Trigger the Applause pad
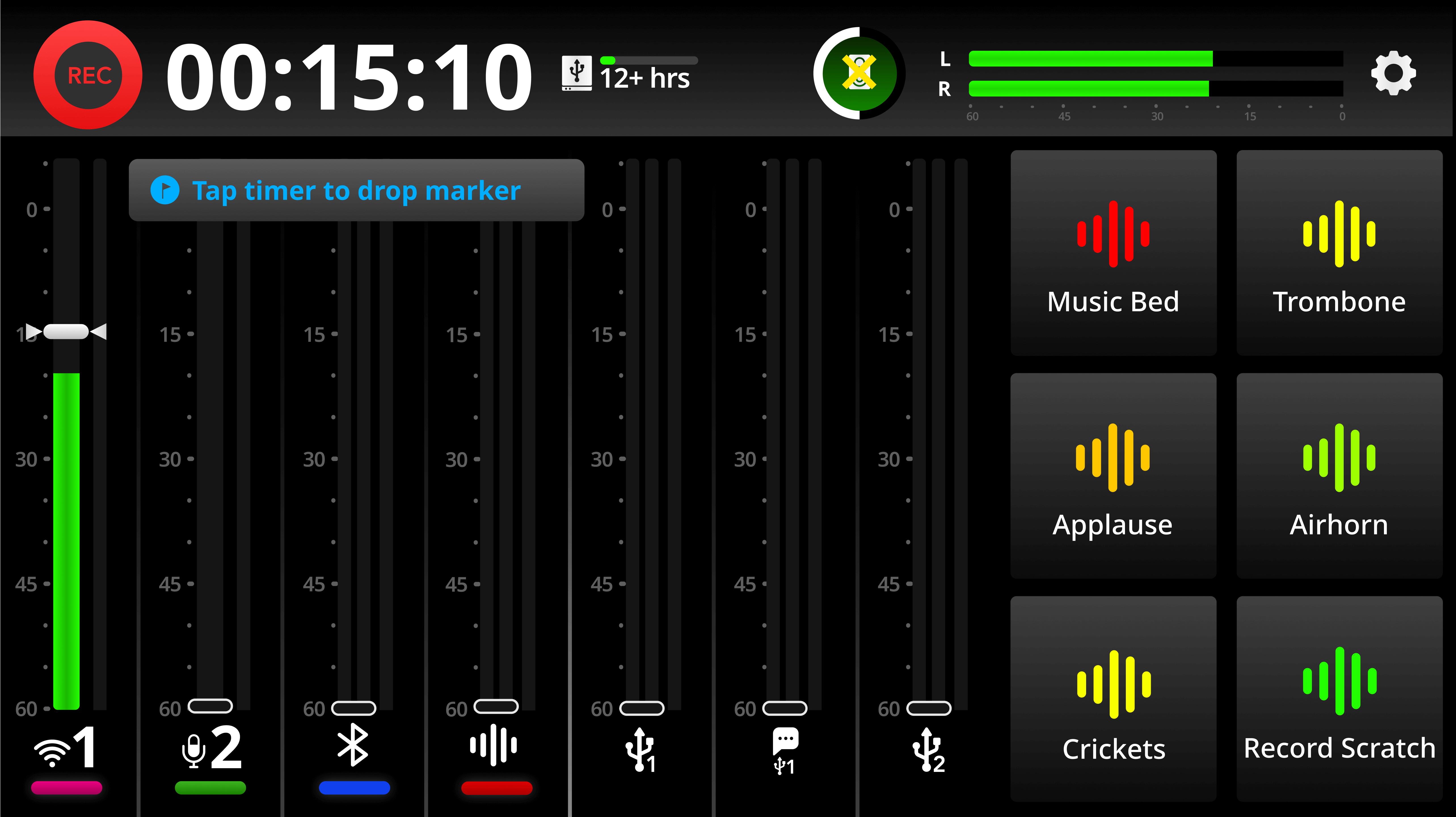This screenshot has width=1456, height=817. coord(1113,475)
